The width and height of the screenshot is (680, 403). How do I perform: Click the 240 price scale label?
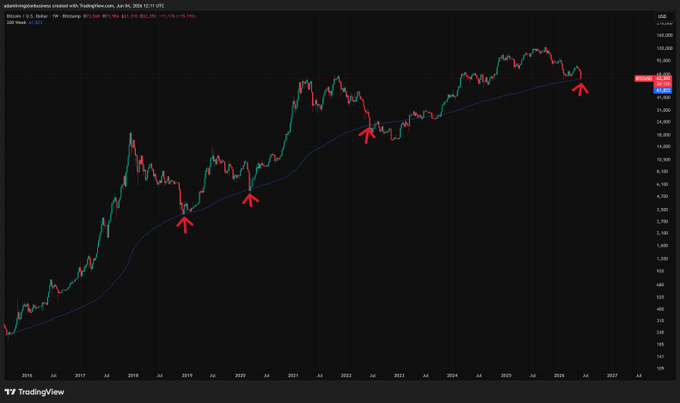[x=660, y=333]
